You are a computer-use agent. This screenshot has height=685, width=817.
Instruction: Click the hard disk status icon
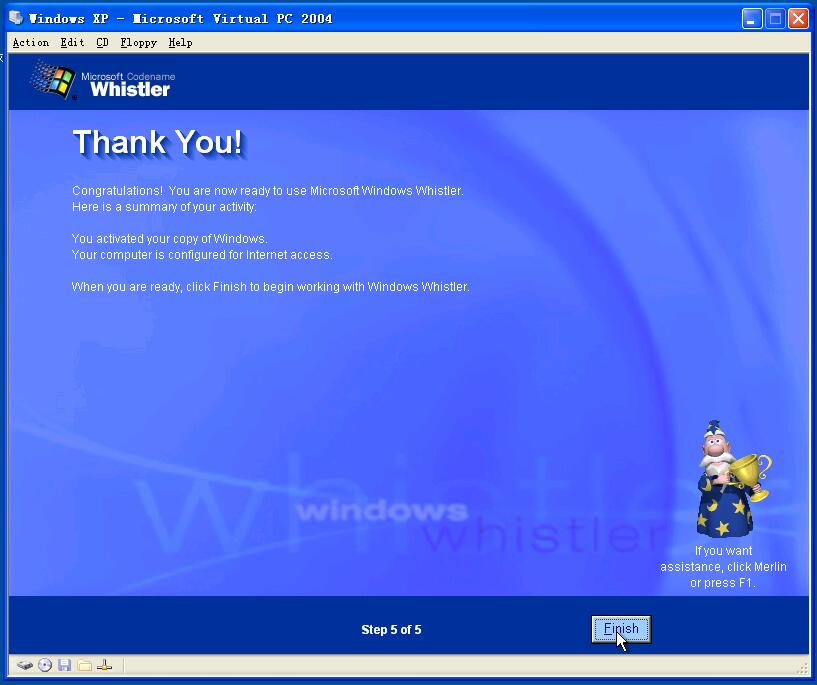24,665
